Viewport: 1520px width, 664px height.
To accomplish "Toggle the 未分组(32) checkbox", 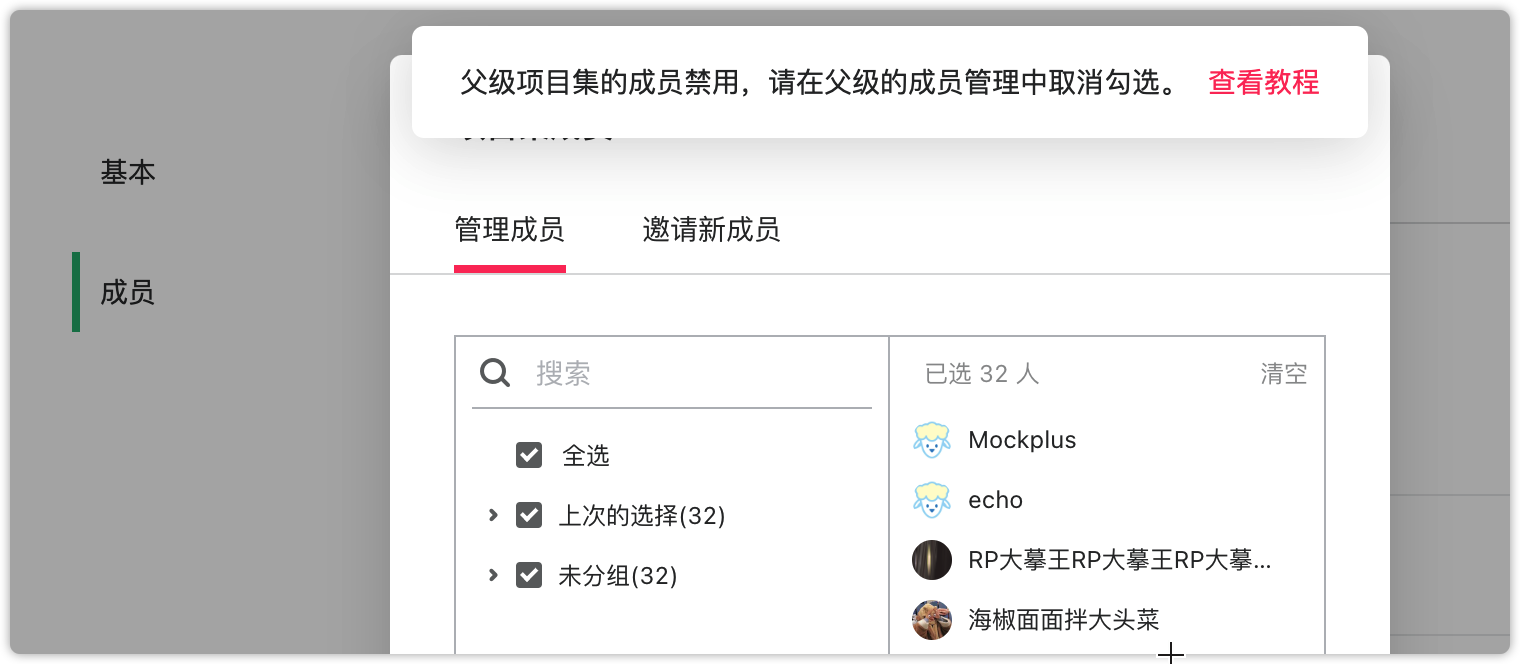I will 529,576.
